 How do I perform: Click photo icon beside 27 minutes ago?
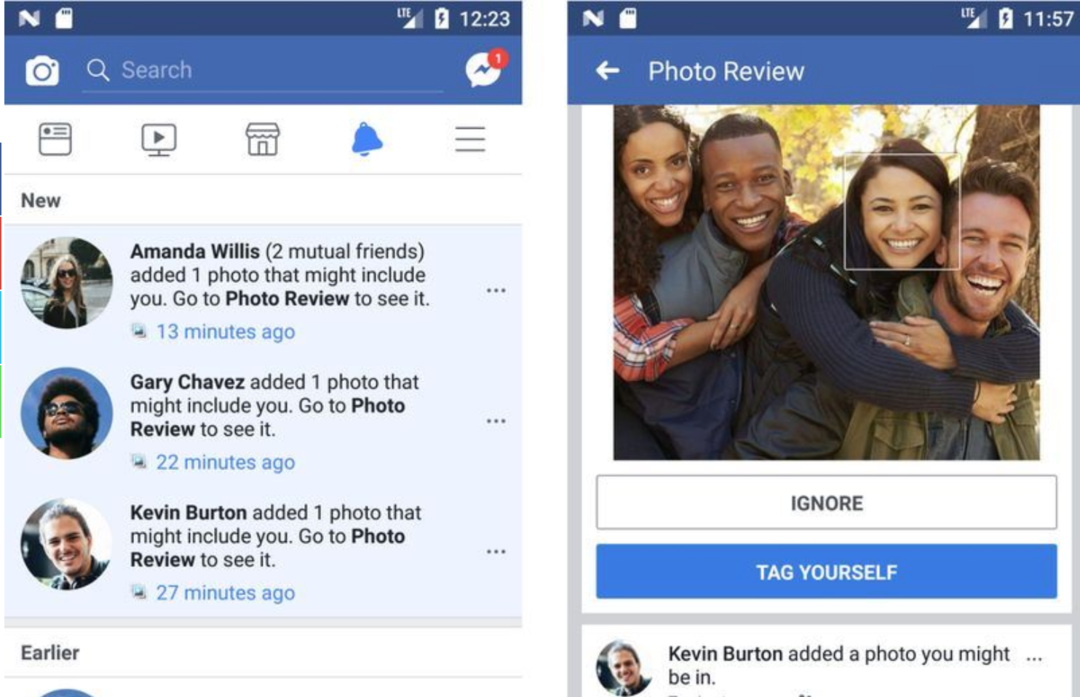click(138, 592)
